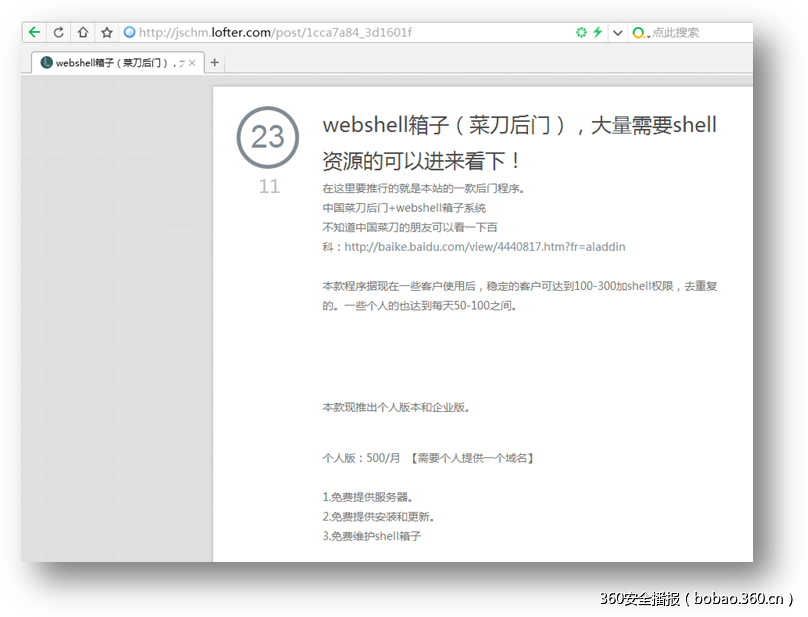Toggle the green ad-filter wheel
Screen dimensions: 808x617
pos(581,31)
